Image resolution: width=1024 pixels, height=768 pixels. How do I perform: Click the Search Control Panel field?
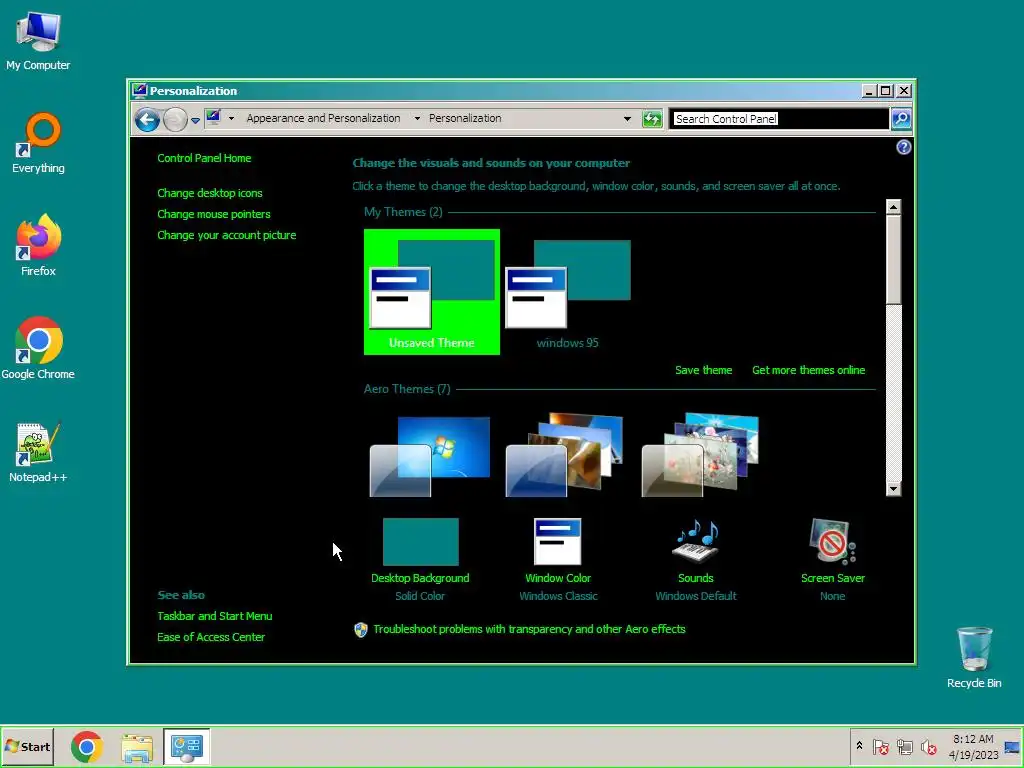click(x=779, y=119)
